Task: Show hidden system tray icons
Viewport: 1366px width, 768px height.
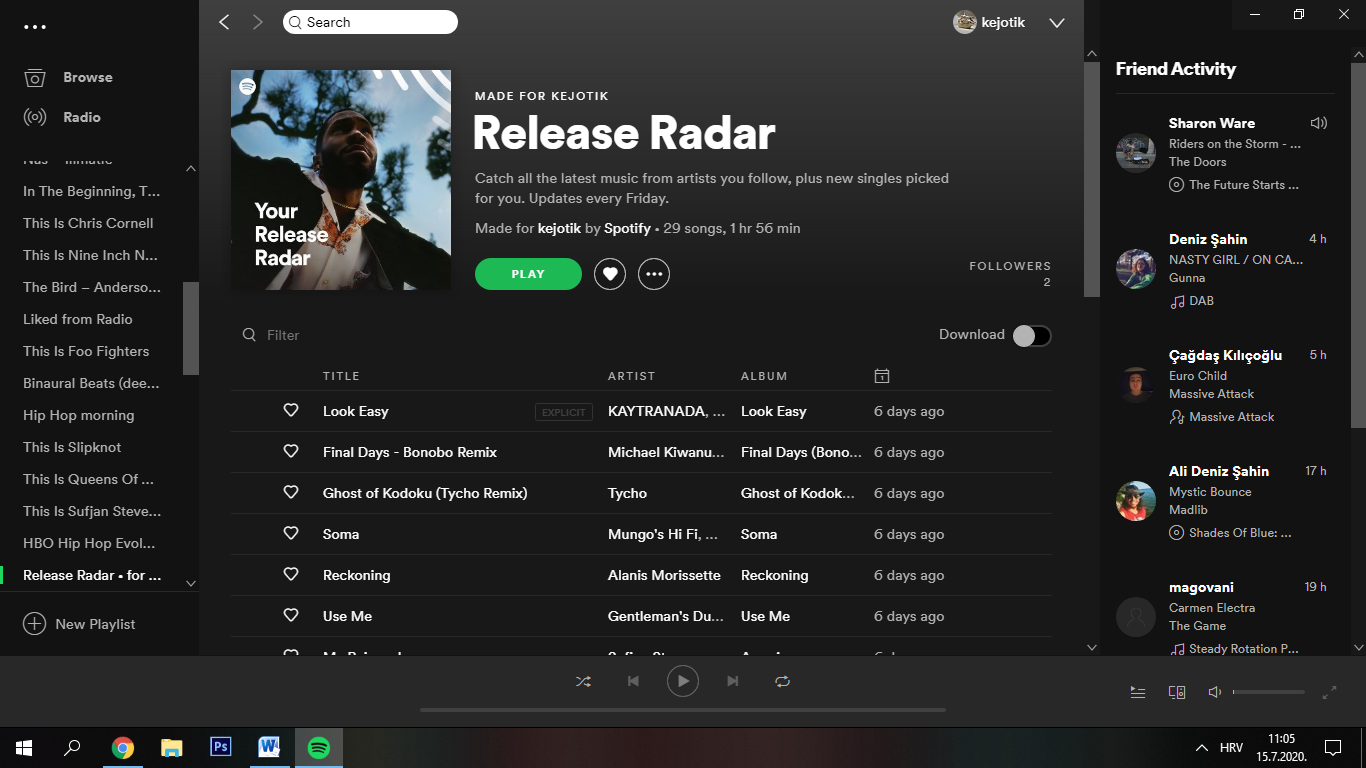Action: (x=1202, y=748)
